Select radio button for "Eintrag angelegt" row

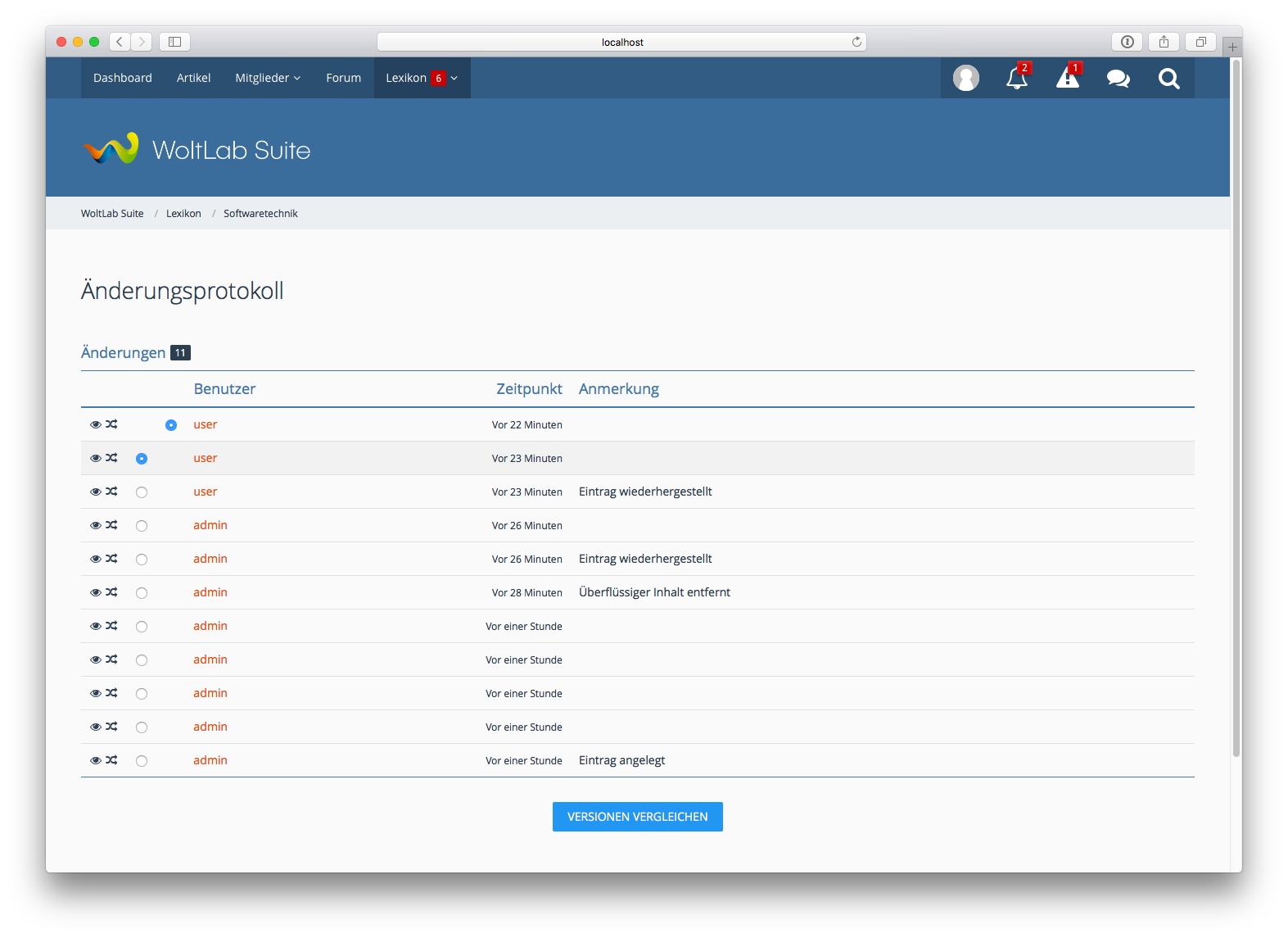142,761
